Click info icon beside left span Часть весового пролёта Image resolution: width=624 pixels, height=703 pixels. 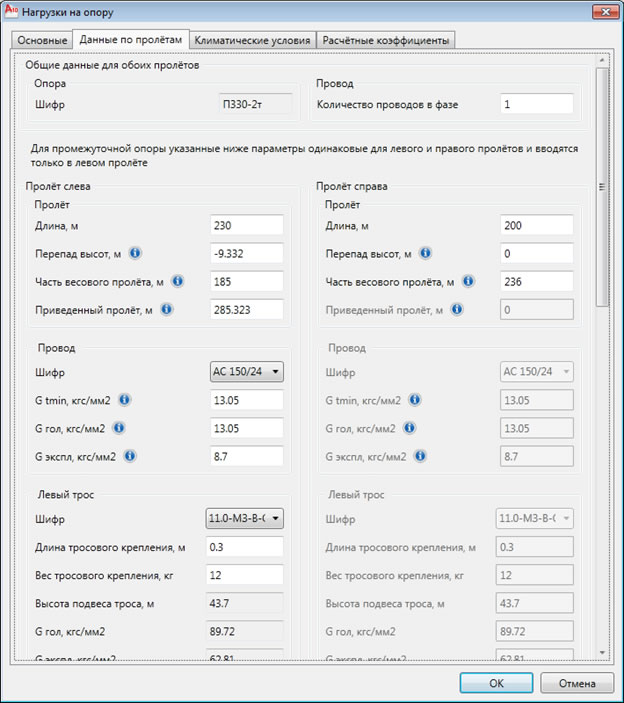coord(178,282)
